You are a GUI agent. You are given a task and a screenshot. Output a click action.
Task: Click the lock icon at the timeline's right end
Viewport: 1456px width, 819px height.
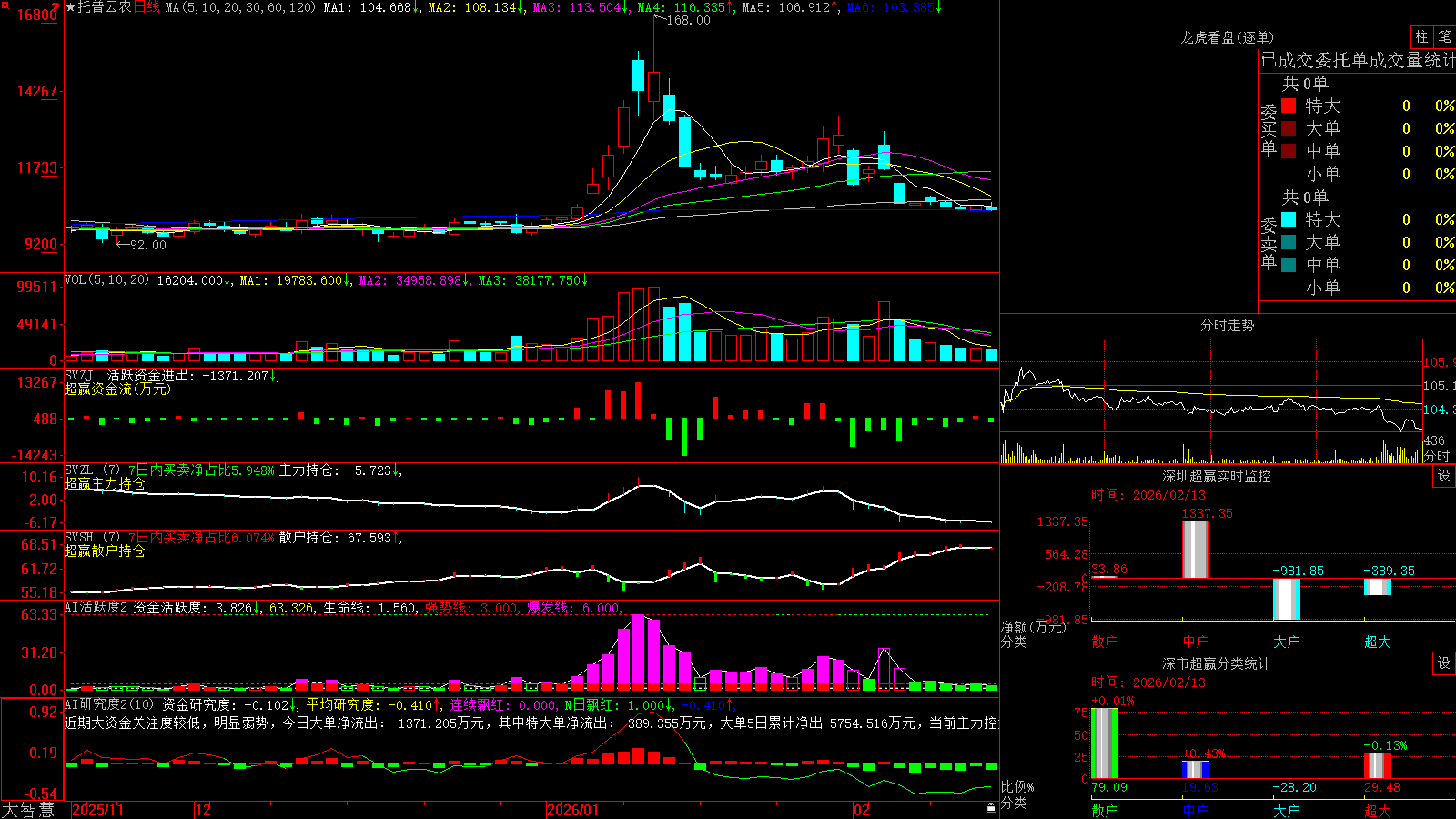[x=992, y=808]
